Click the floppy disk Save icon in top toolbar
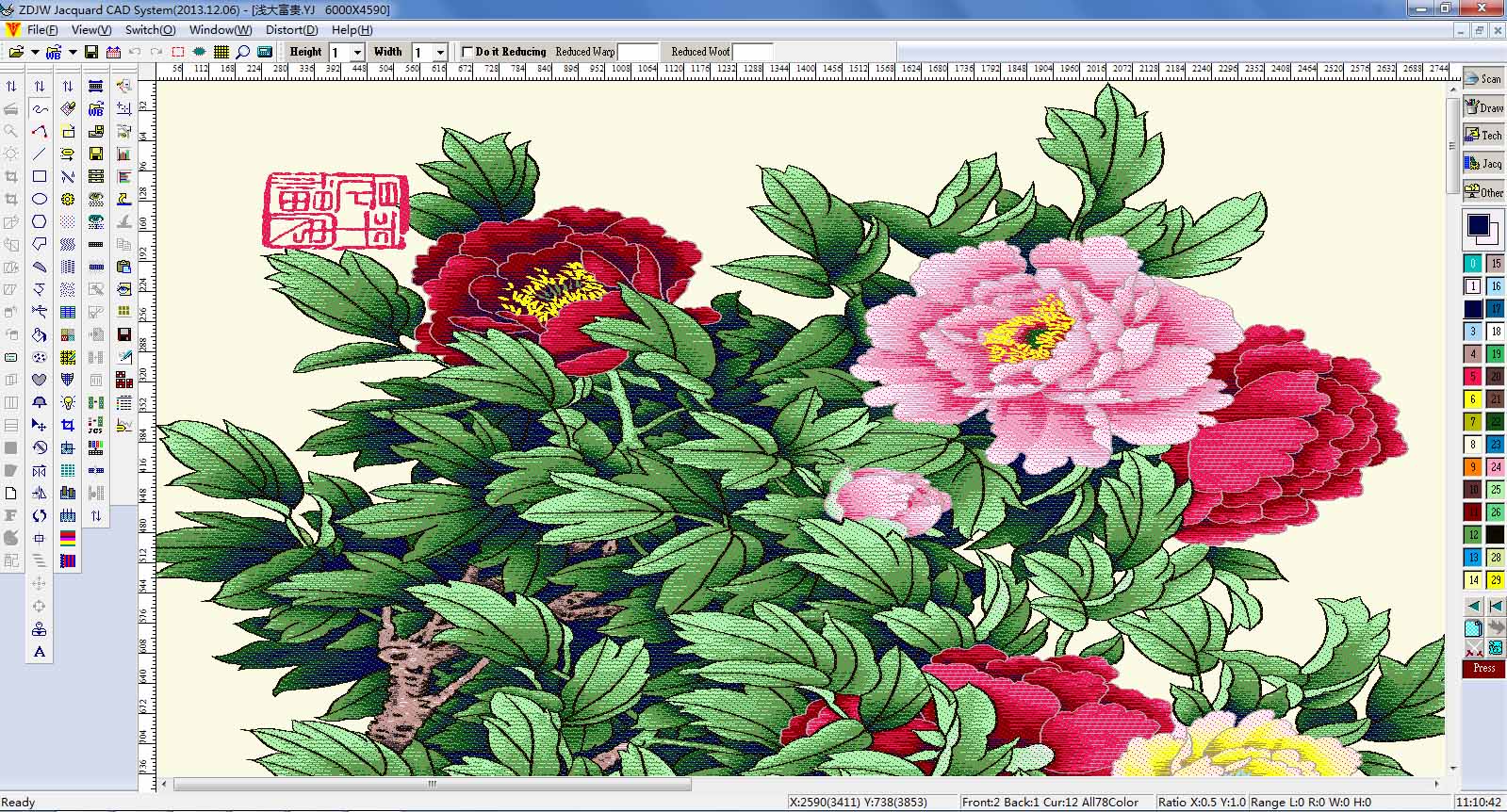This screenshot has height=812, width=1507. click(91, 52)
